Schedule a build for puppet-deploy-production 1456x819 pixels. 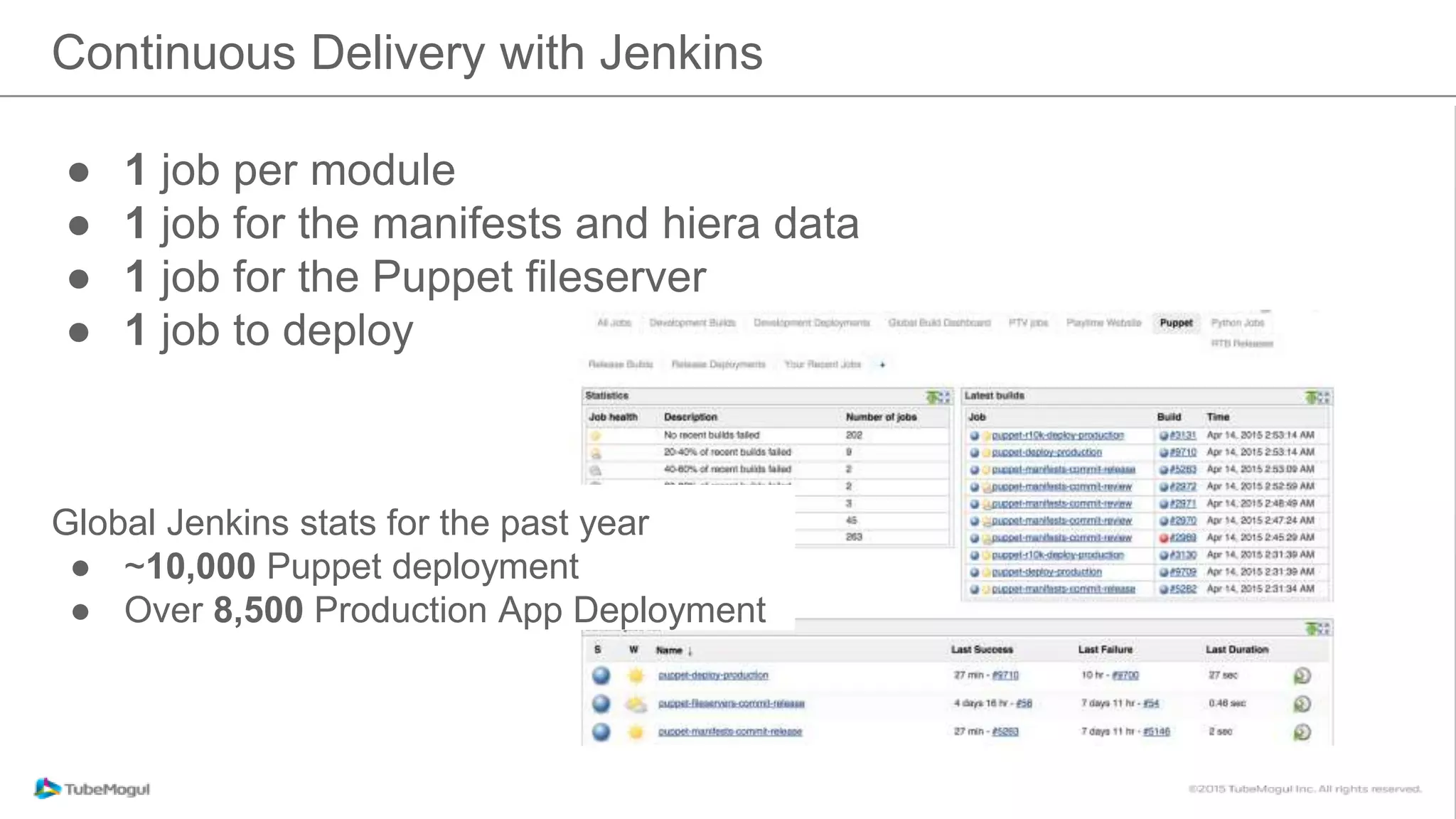[1302, 675]
